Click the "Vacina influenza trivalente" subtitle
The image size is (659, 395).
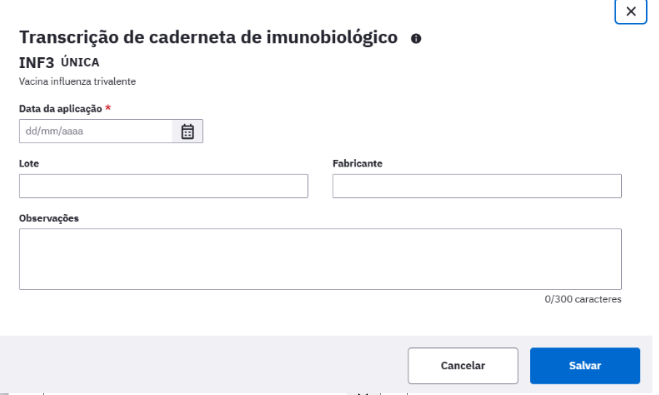tap(77, 82)
